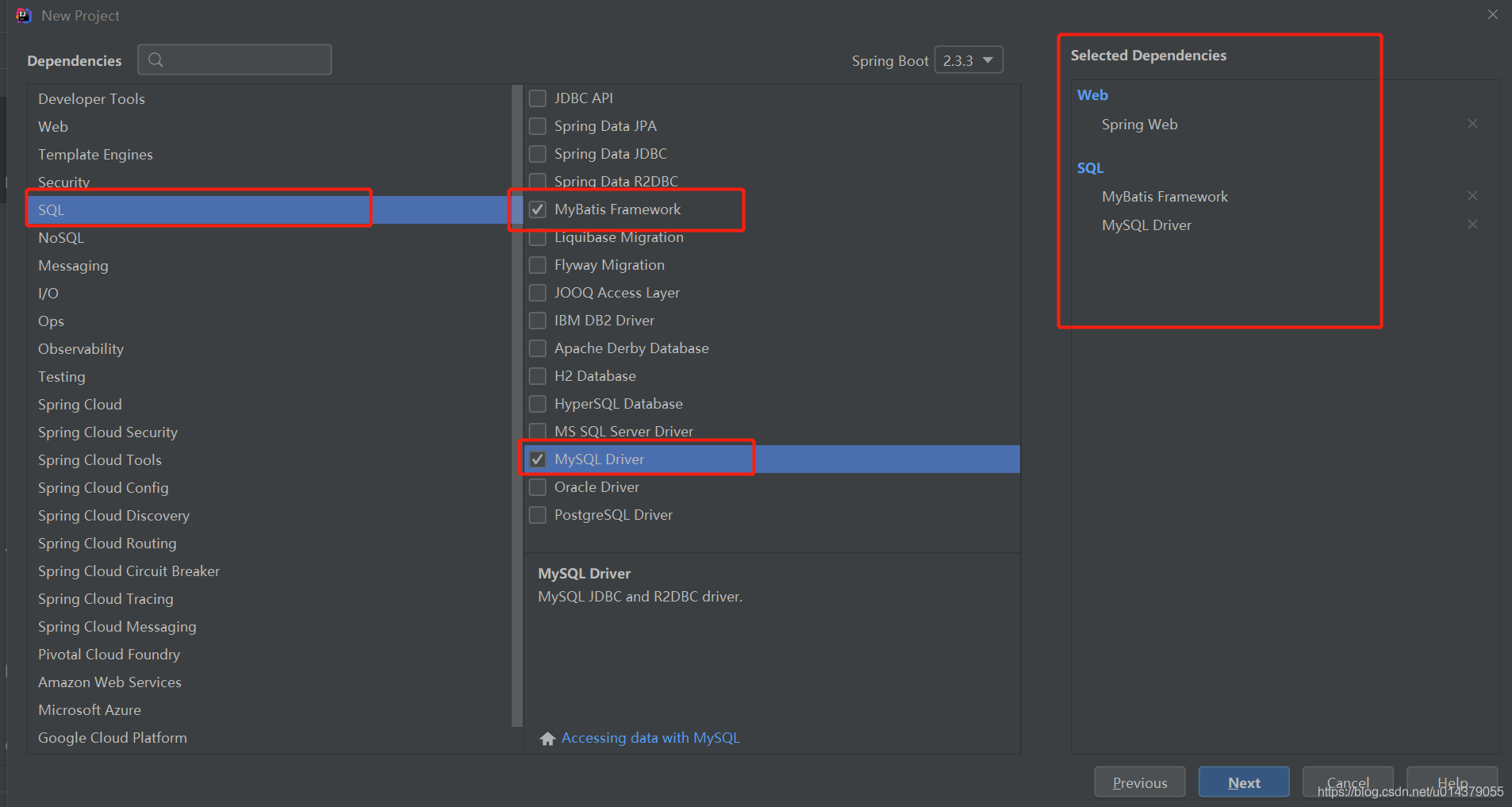1512x807 pixels.
Task: Click the home icon beside MySQL guide link
Action: point(547,739)
